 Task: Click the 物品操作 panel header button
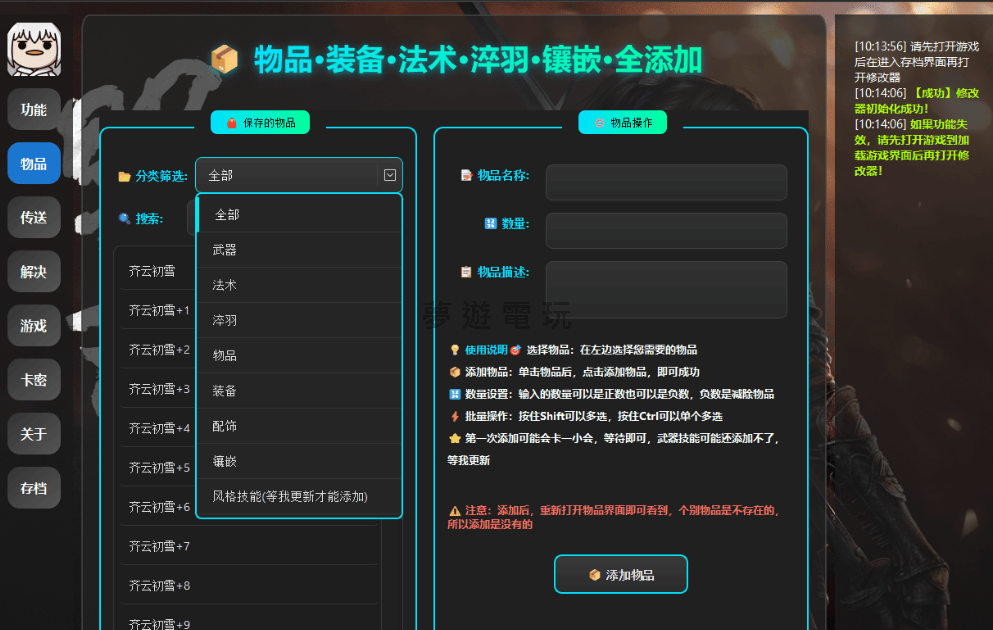click(x=623, y=122)
